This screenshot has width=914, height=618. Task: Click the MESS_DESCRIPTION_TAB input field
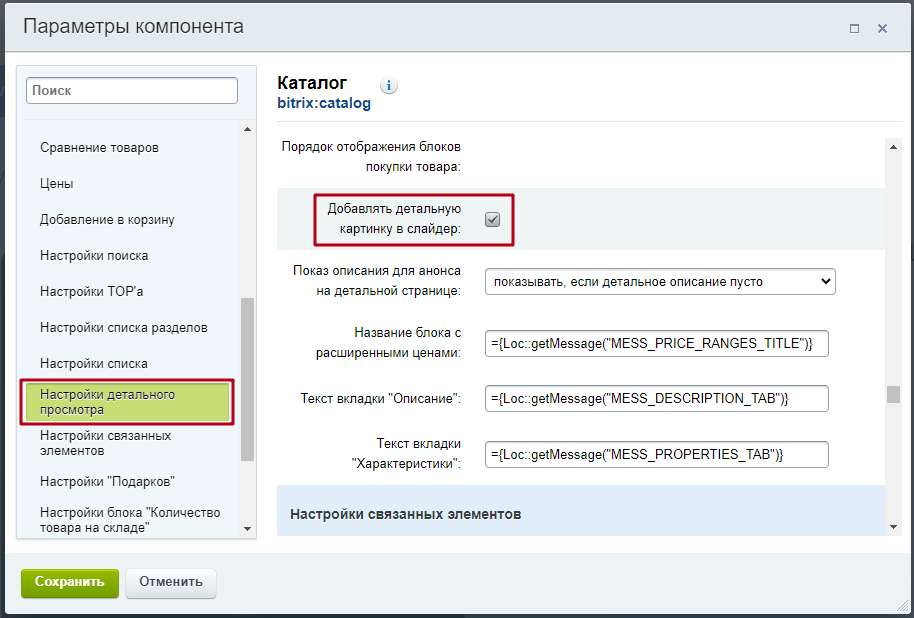coord(656,398)
